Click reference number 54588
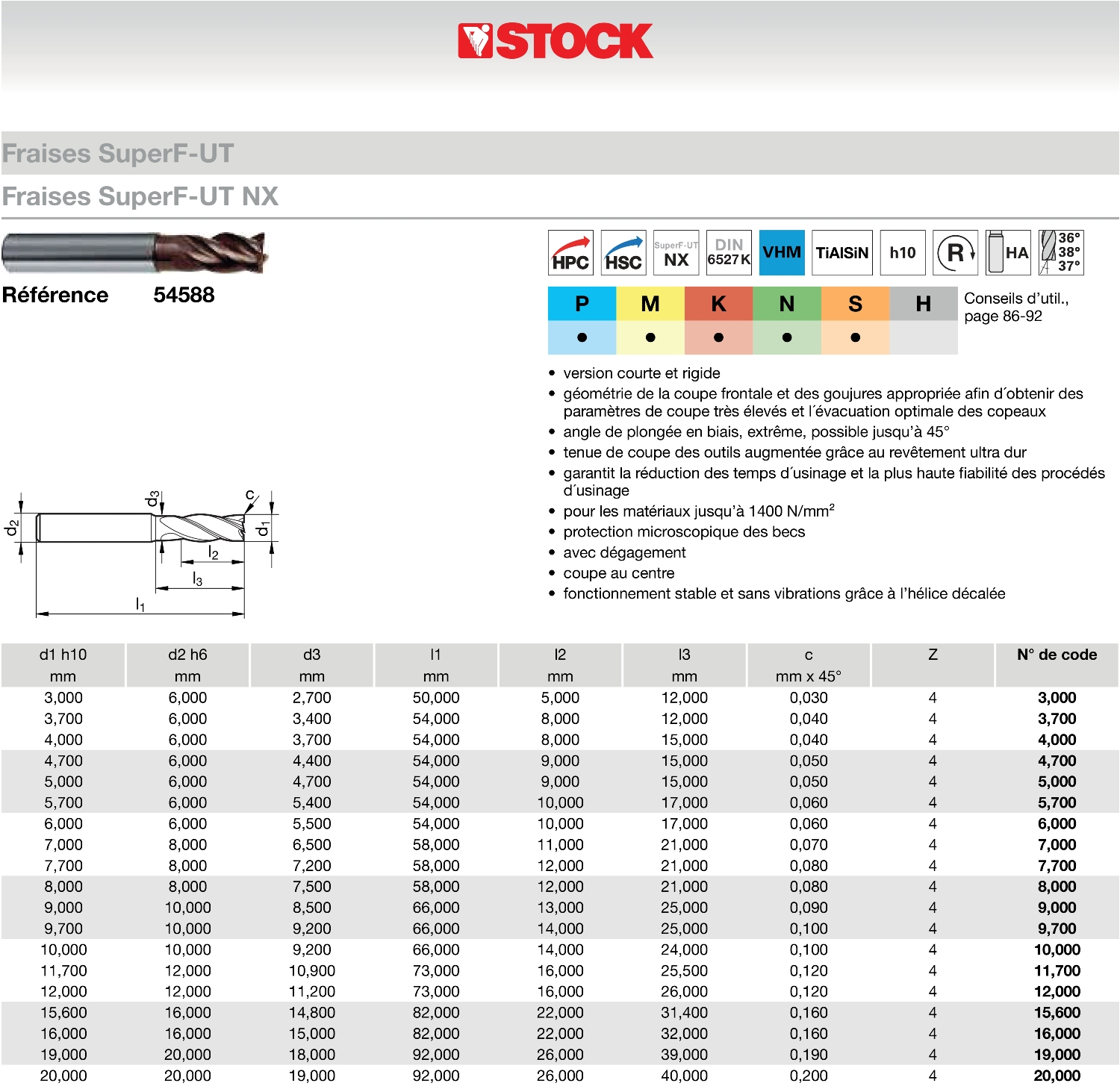The width and height of the screenshot is (1120, 1092). 184,295
